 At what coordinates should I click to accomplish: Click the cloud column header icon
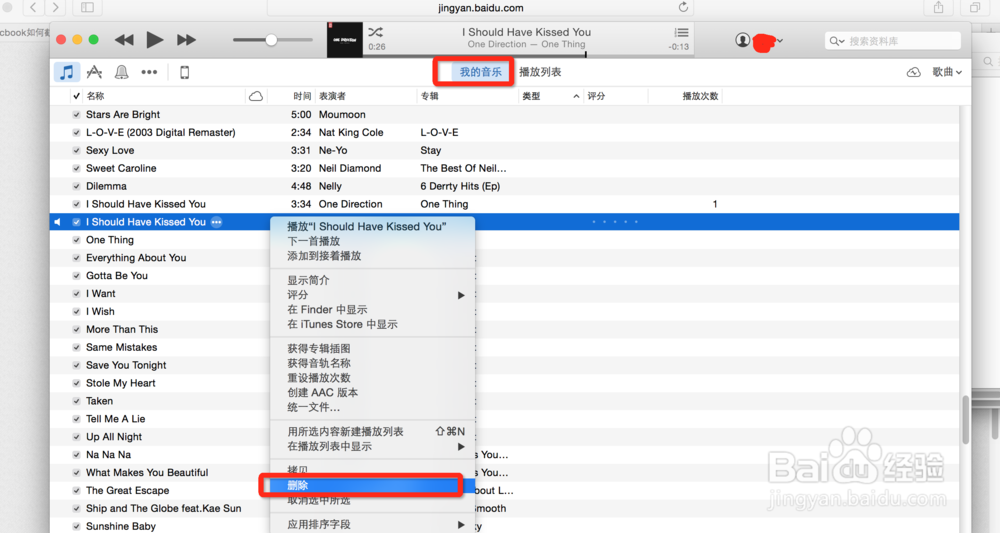point(256,96)
